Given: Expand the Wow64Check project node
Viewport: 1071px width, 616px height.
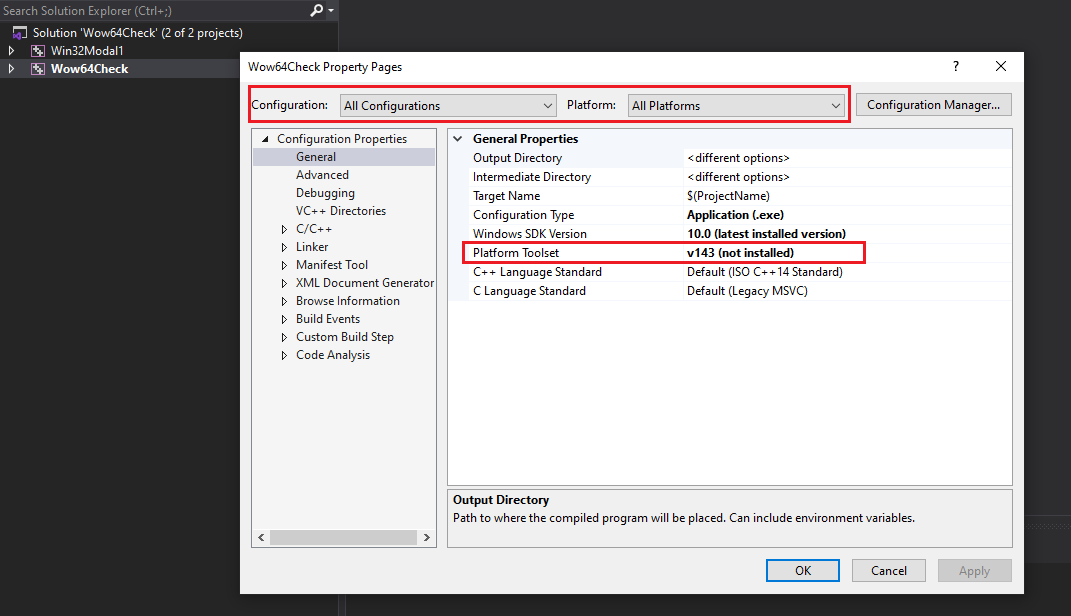Looking at the screenshot, I should click(x=11, y=69).
